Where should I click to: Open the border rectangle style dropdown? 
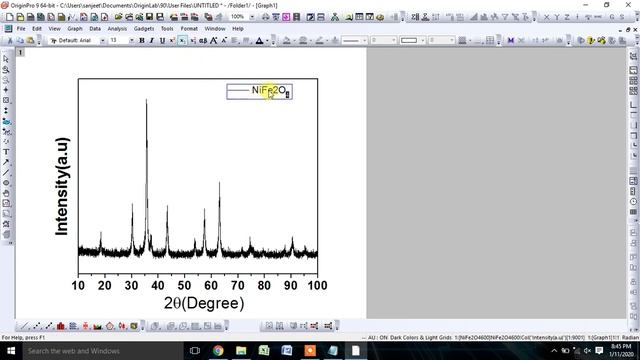click(422, 40)
